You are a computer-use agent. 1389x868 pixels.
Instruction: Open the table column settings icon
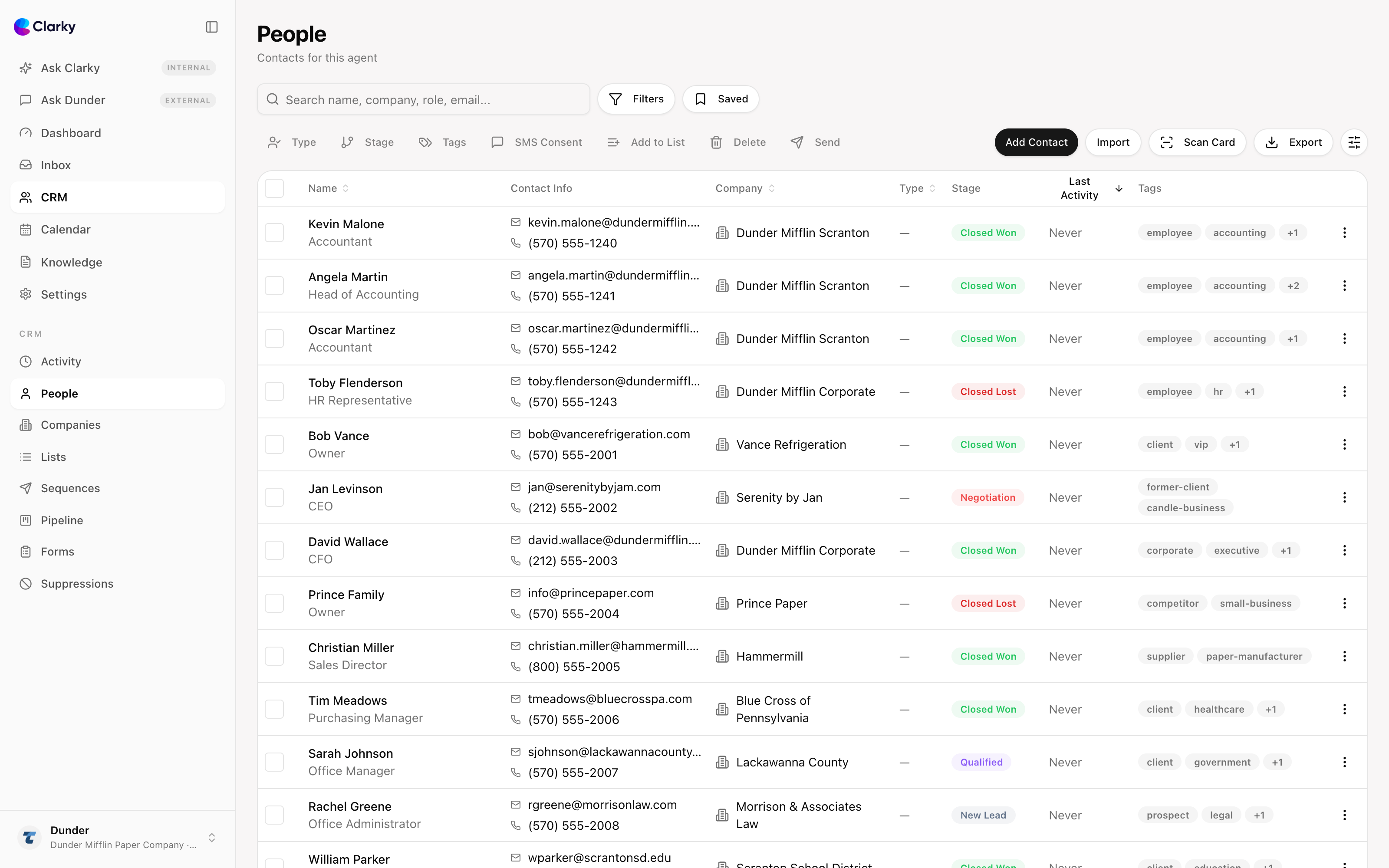[x=1354, y=142]
